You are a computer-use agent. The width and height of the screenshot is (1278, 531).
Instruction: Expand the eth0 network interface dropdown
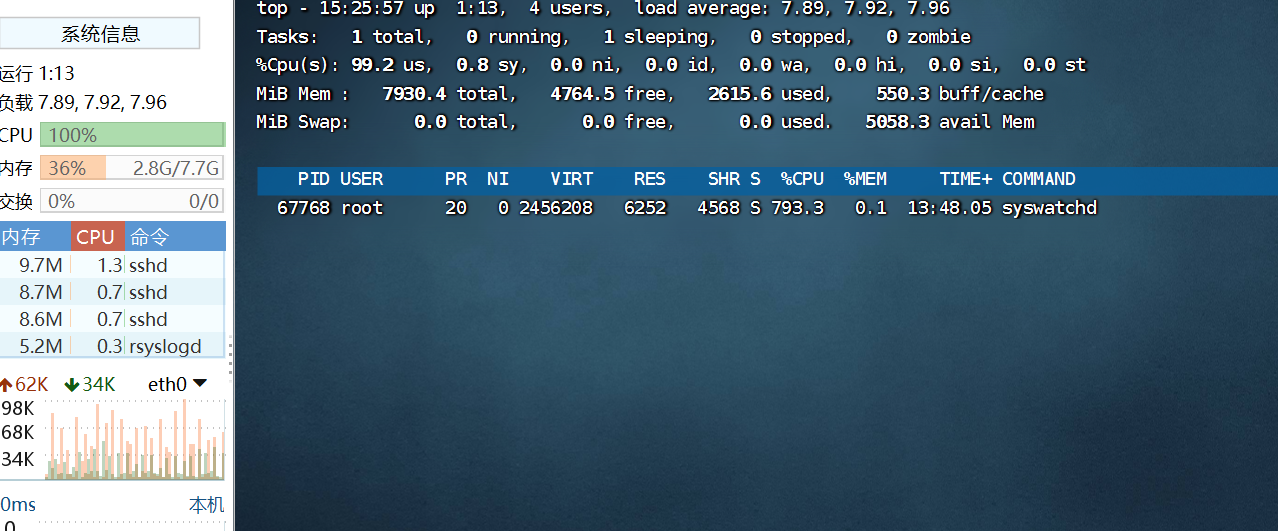[199, 384]
